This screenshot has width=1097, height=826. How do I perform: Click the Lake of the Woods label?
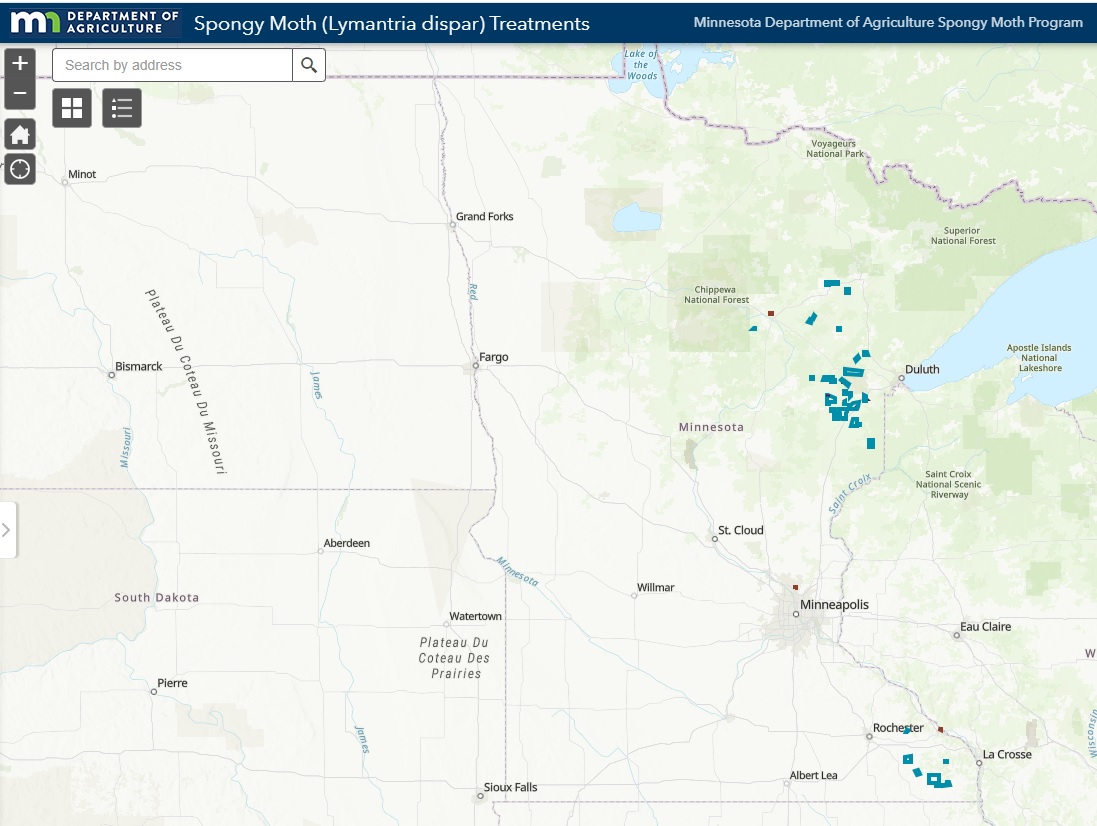click(641, 64)
